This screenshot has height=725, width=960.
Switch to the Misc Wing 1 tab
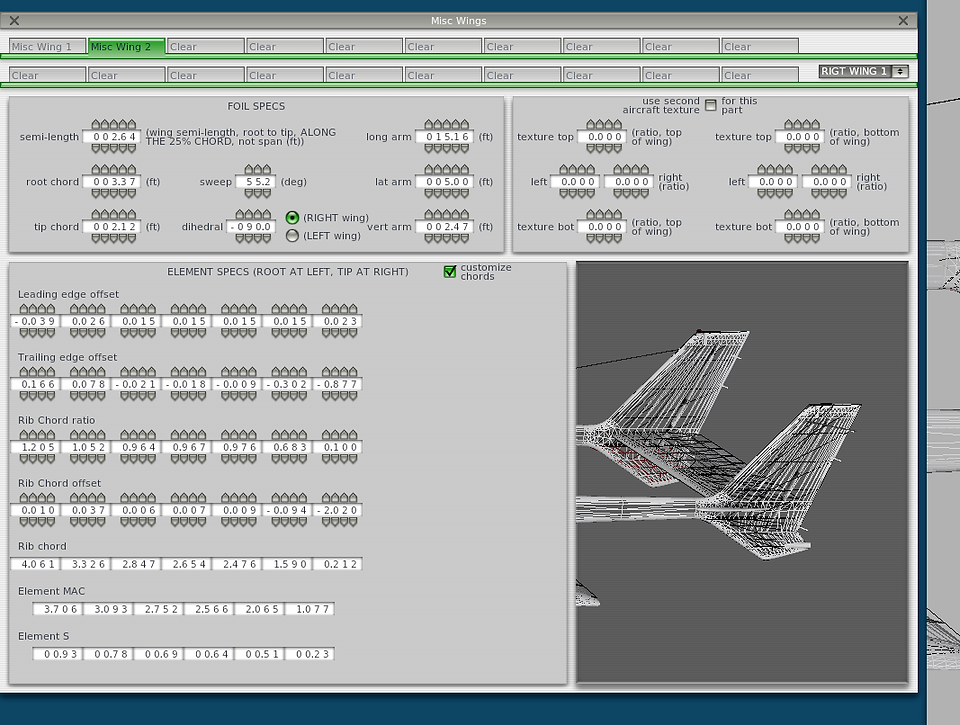pos(47,47)
